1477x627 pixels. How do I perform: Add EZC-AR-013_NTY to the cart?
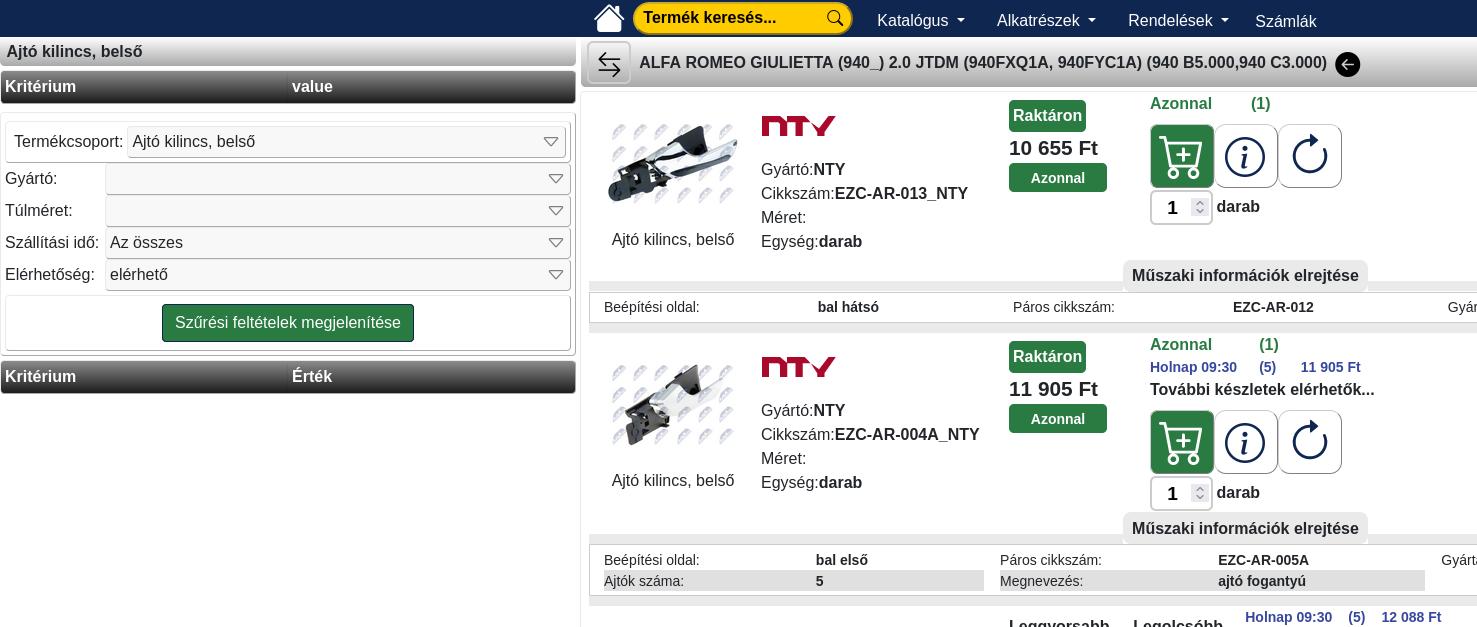[x=1182, y=156]
